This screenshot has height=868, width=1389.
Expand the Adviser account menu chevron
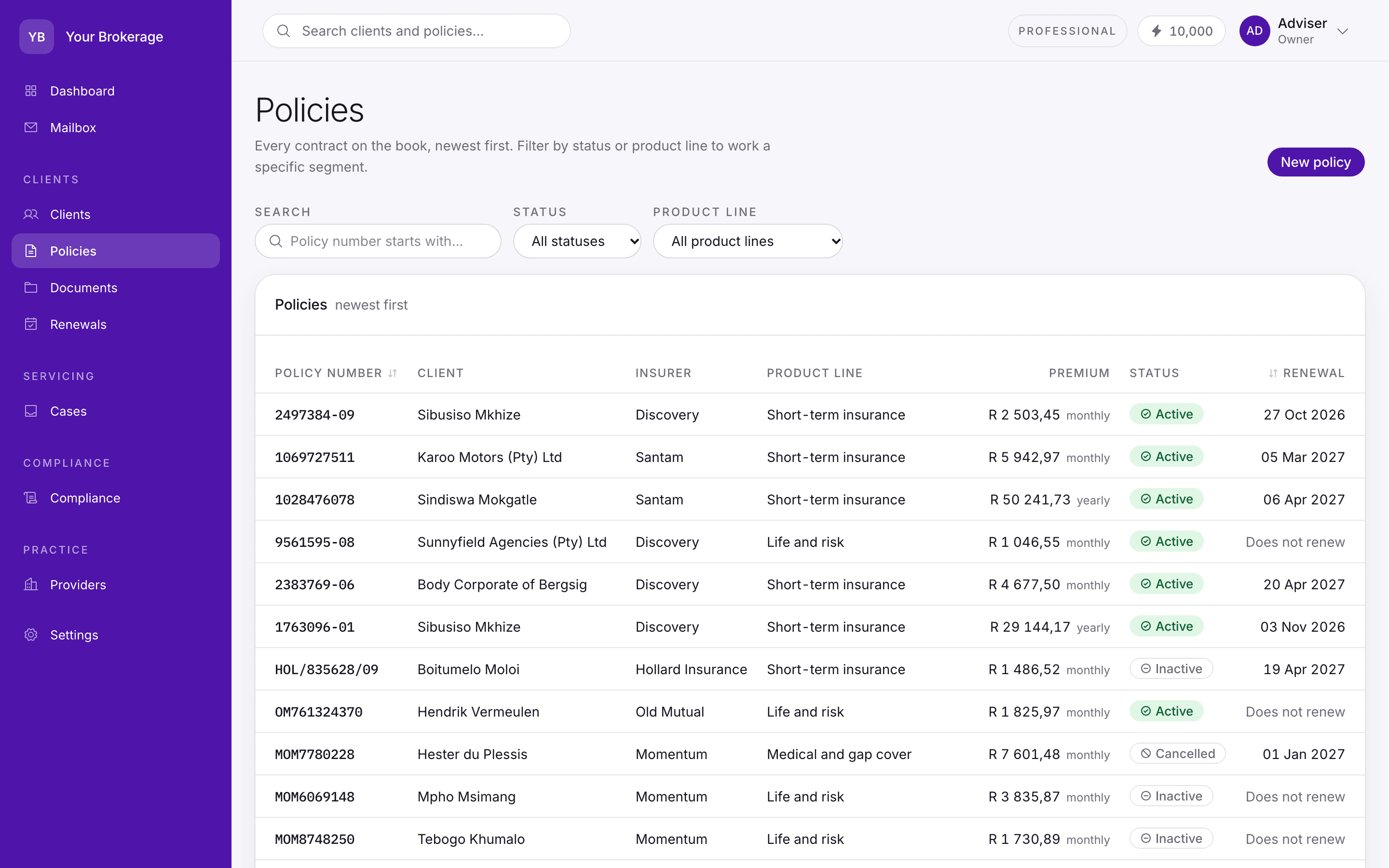point(1343,31)
